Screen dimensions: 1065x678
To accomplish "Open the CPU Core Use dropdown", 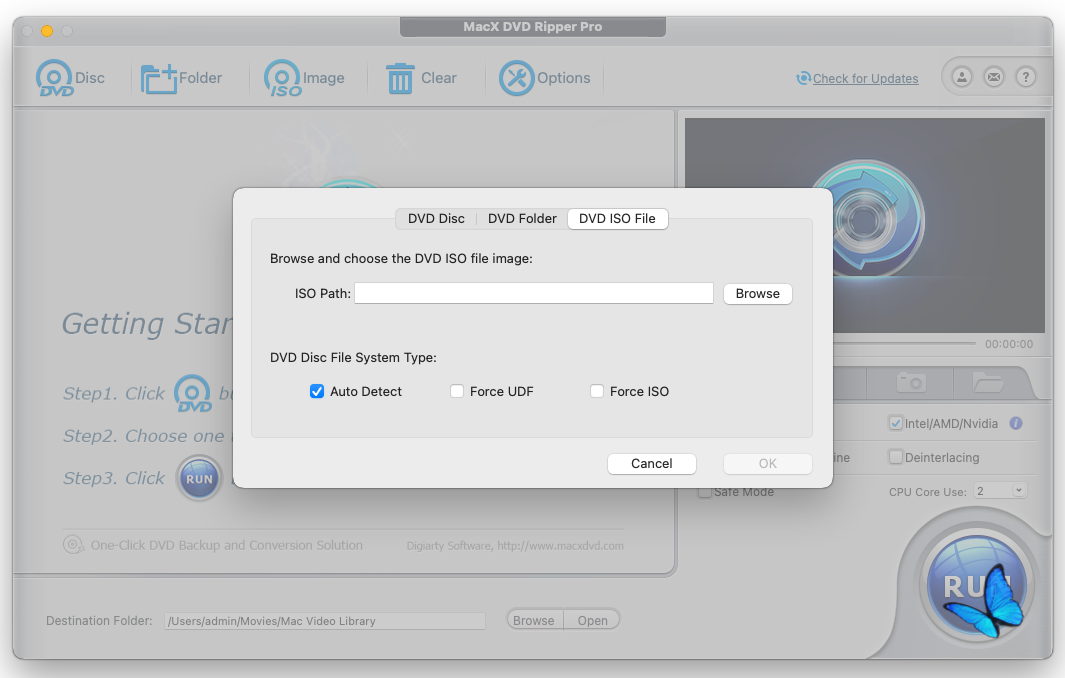I will [1000, 490].
